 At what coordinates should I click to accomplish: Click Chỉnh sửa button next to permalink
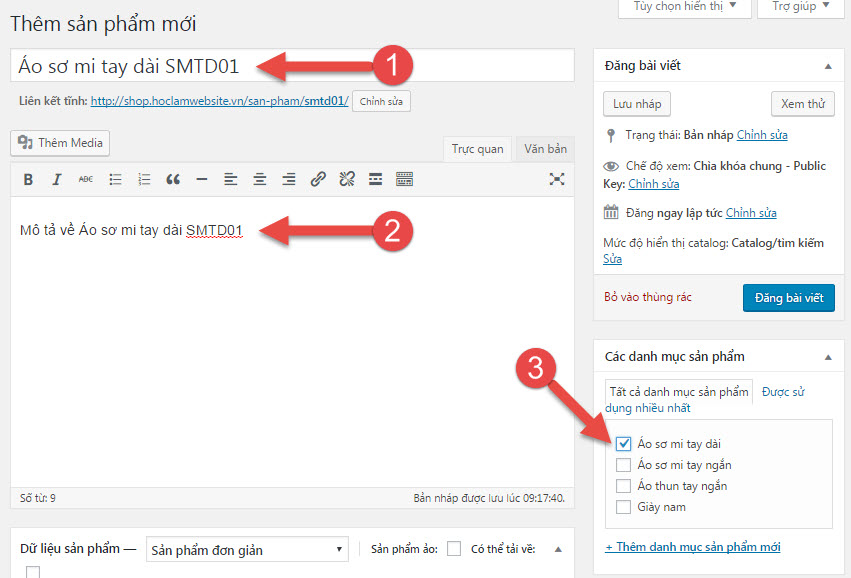coord(381,101)
